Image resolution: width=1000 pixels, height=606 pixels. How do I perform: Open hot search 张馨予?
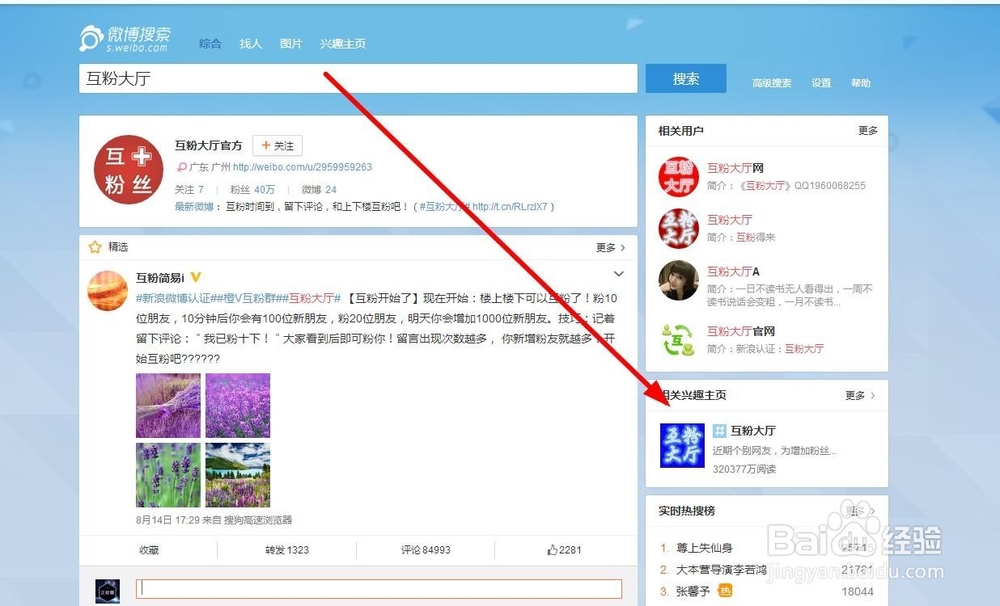693,591
